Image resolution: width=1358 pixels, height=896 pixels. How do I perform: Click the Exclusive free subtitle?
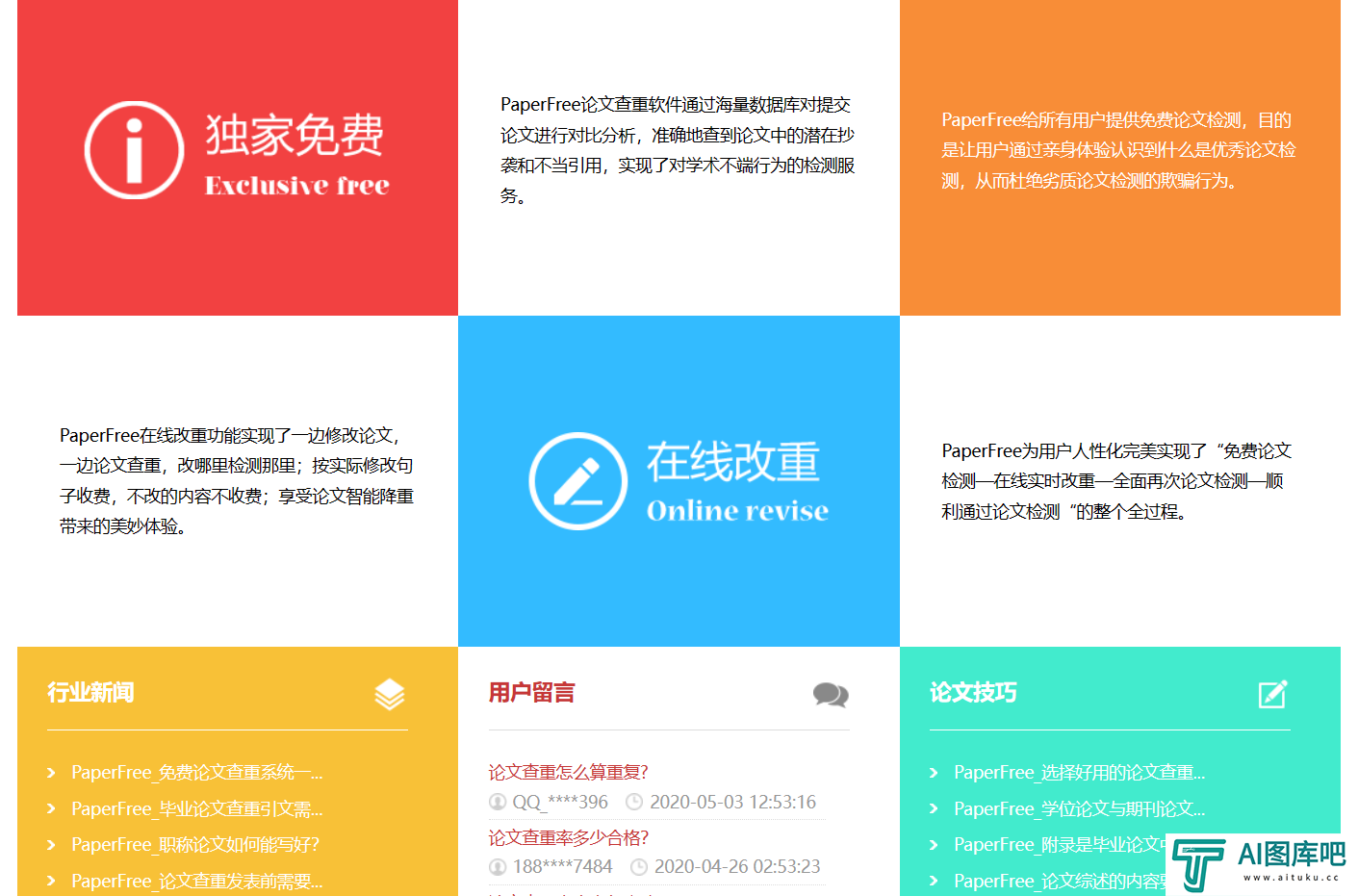coord(297,186)
